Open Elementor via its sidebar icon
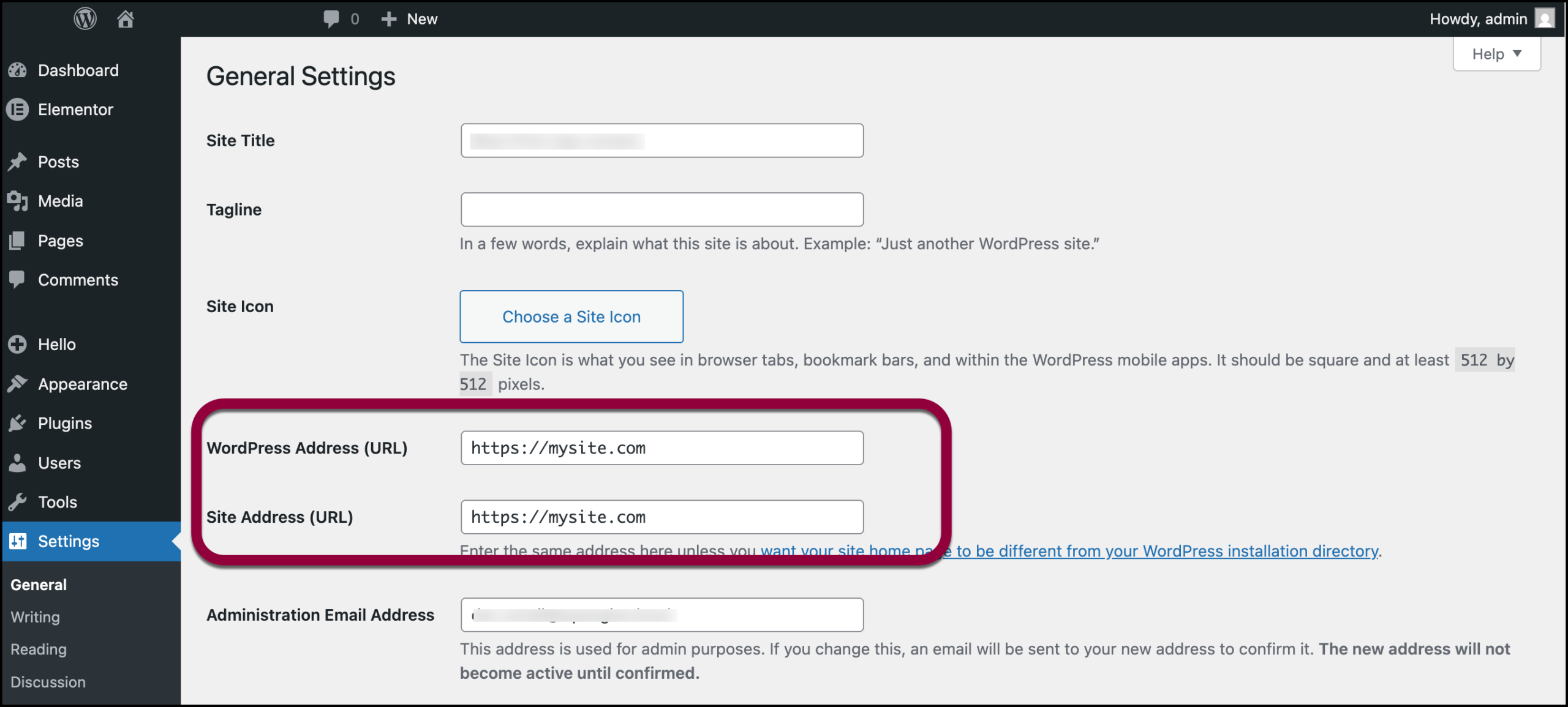The image size is (1568, 707). pyautogui.click(x=18, y=110)
